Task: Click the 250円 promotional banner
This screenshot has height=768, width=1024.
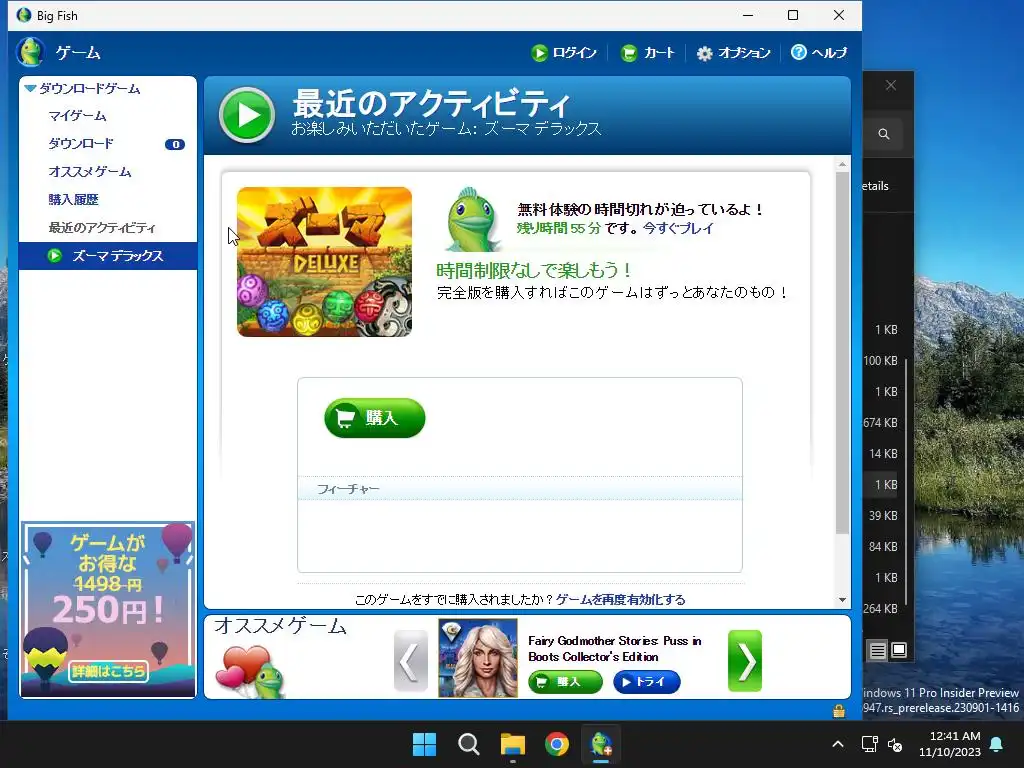Action: [108, 609]
